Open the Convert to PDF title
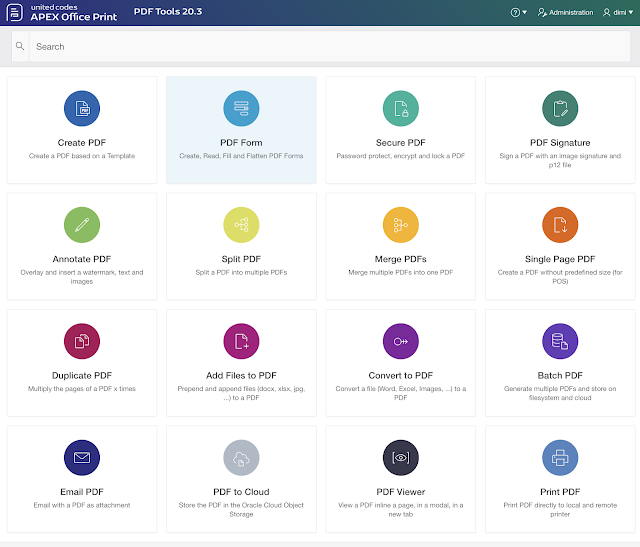 point(400,375)
